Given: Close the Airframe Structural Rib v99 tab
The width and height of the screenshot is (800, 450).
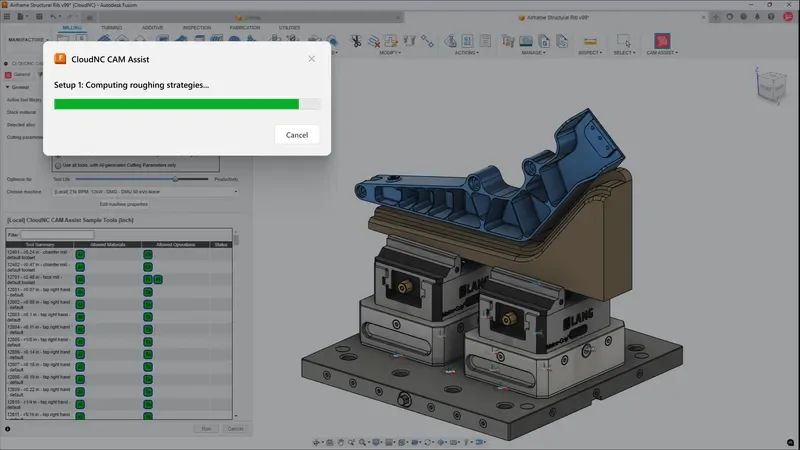Looking at the screenshot, I should coord(703,17).
